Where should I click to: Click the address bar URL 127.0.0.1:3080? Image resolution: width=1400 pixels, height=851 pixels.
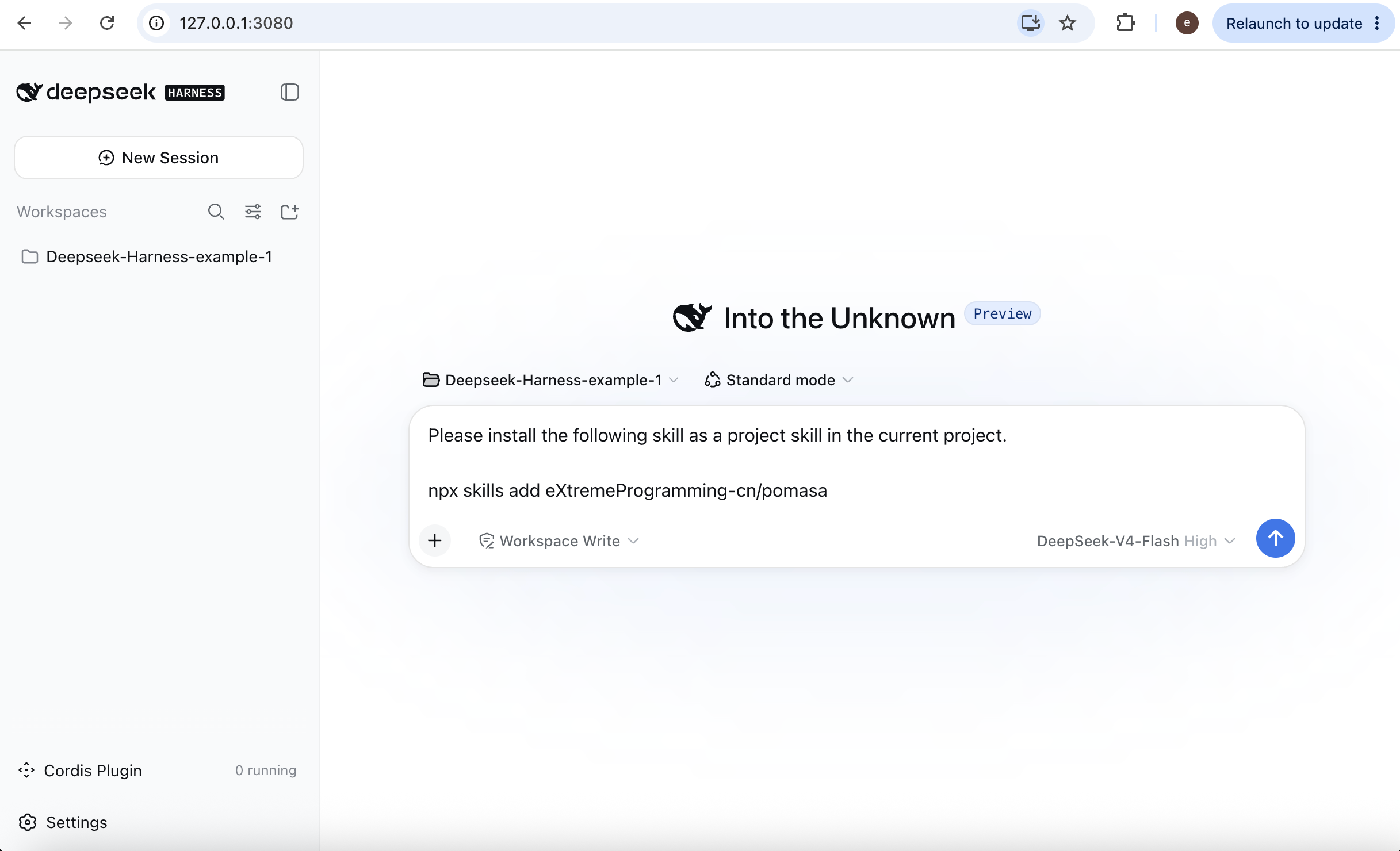[x=236, y=23]
